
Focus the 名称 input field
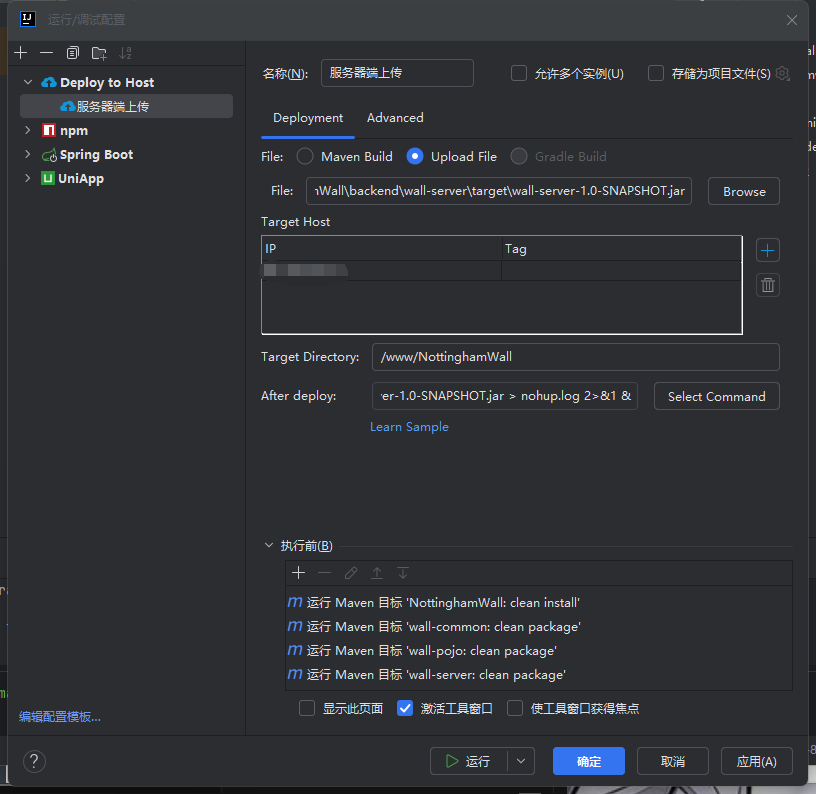click(x=397, y=73)
